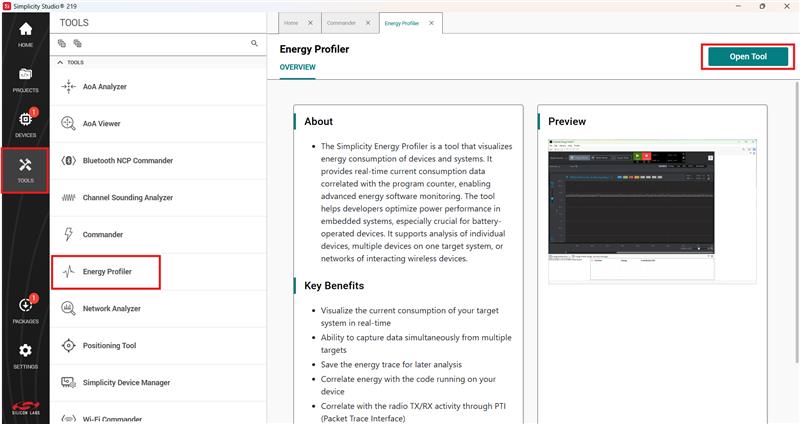
Task: Click the search magnifier in Tools panel
Action: click(254, 44)
